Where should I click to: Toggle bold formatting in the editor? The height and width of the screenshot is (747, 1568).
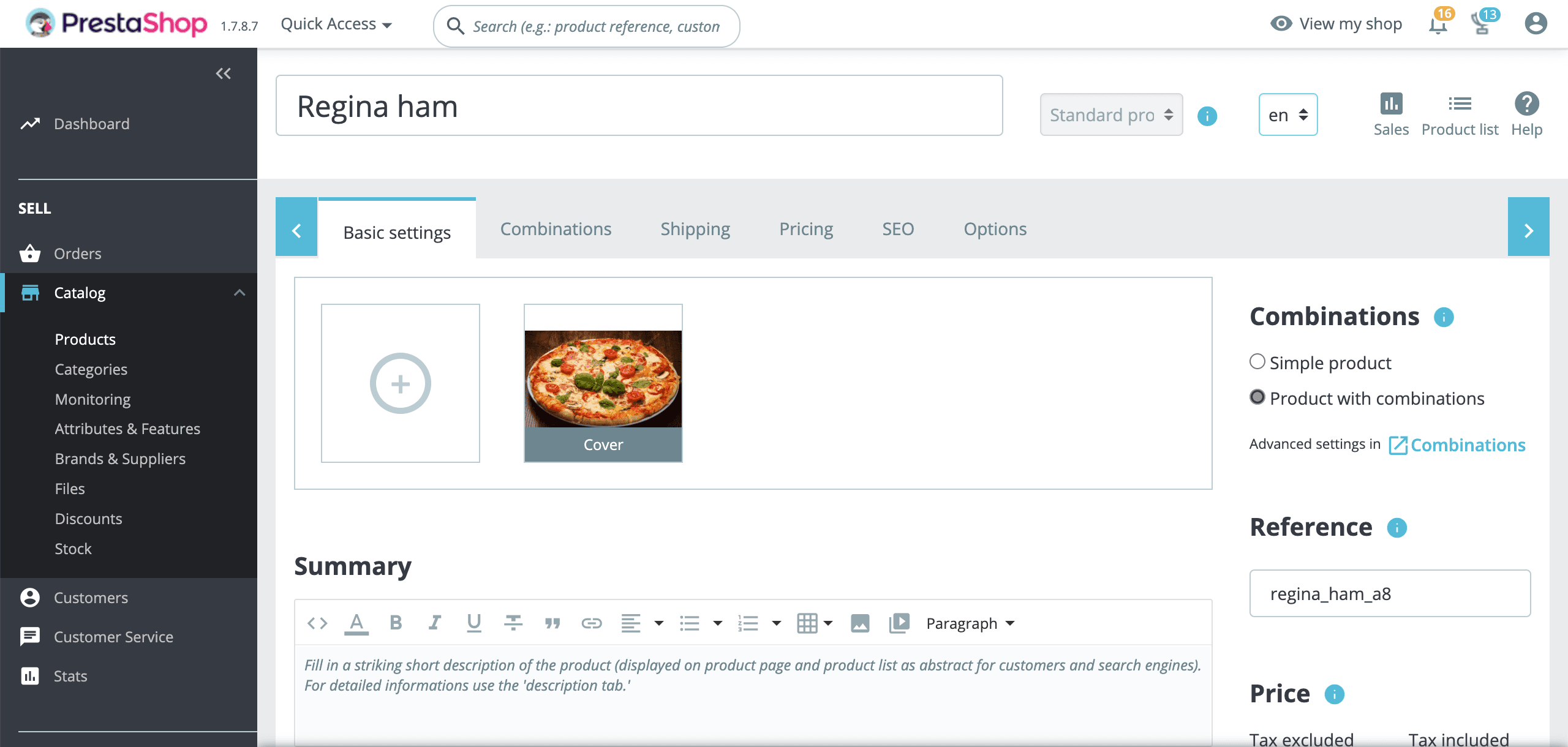[x=396, y=623]
